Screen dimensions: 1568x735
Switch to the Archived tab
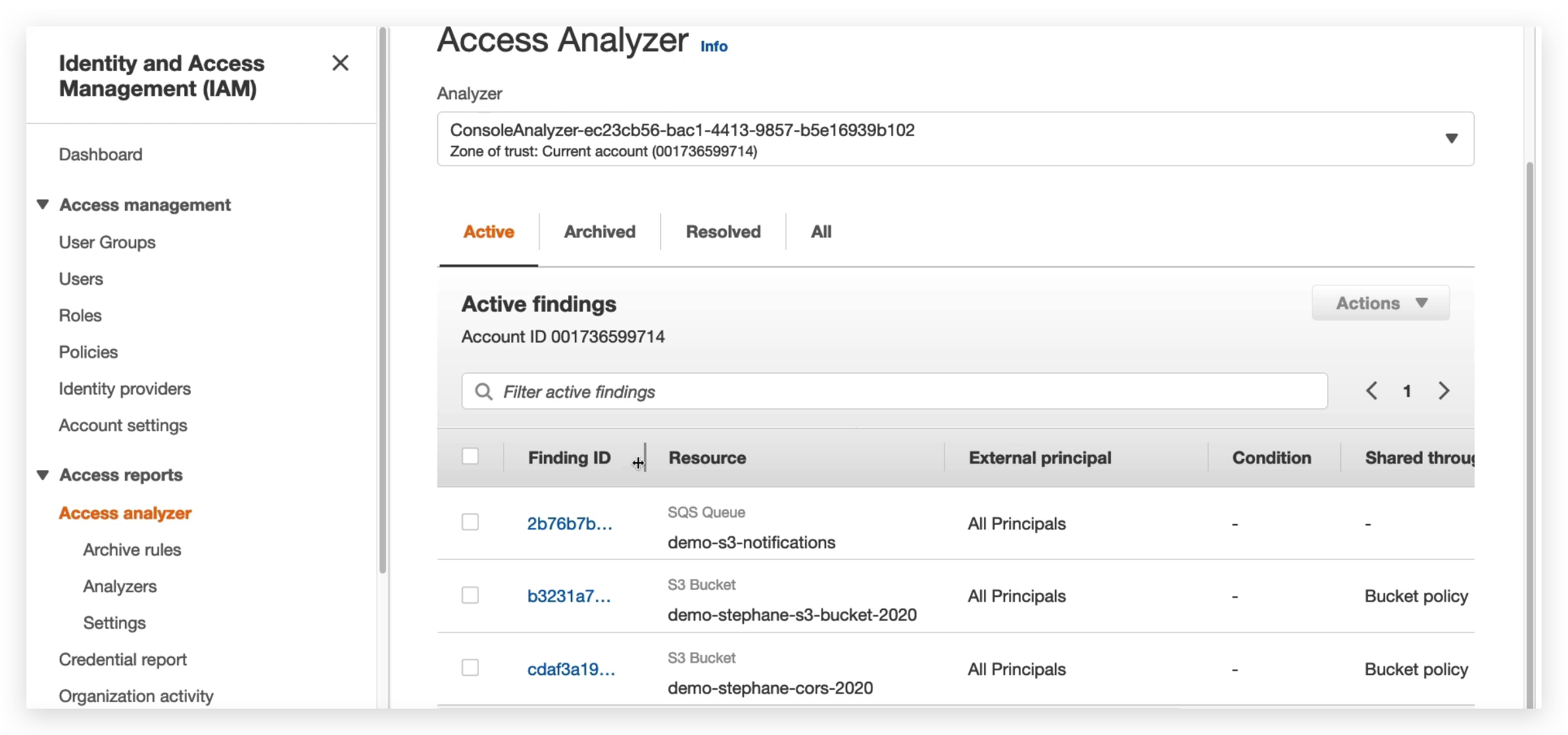(599, 231)
